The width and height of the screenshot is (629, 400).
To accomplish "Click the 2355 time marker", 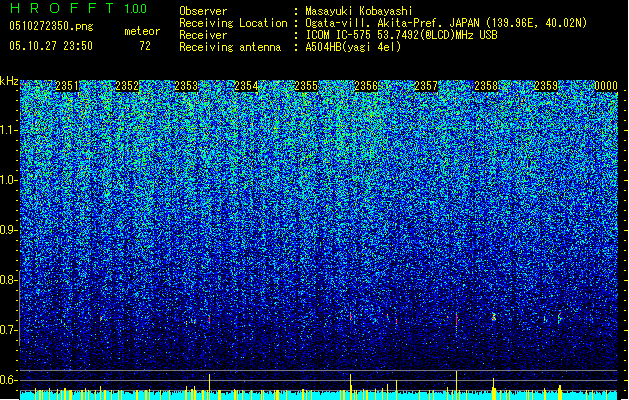I will tap(306, 86).
